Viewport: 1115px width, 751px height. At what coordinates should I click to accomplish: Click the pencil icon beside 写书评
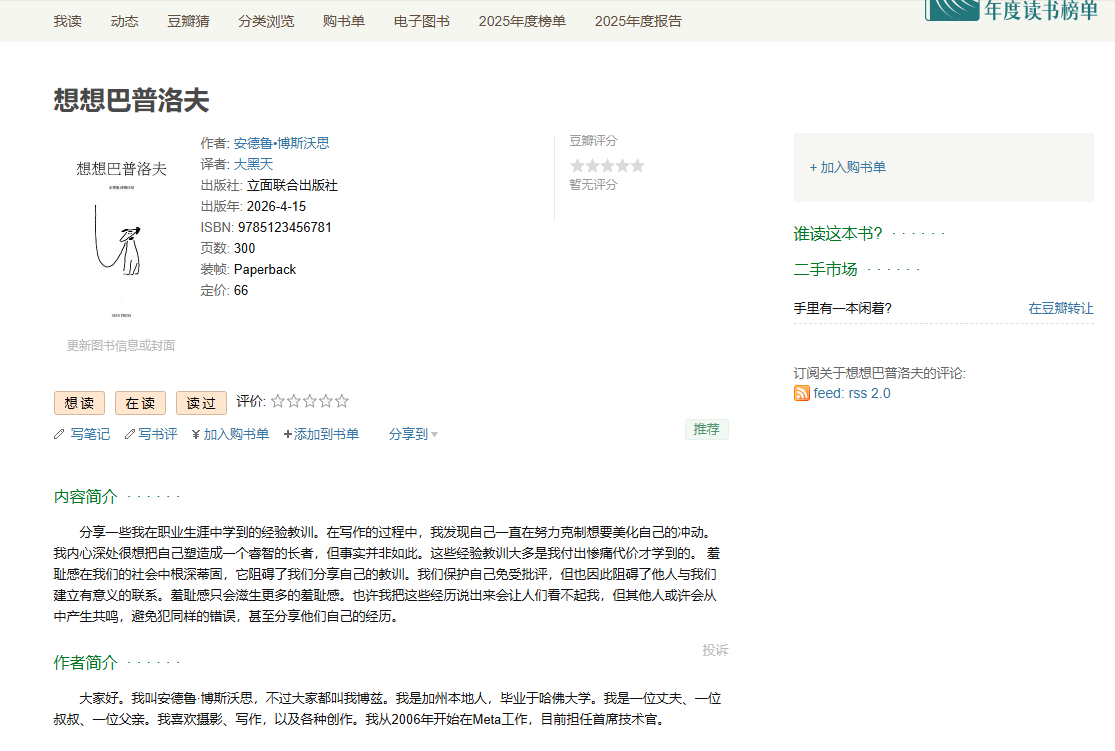(130, 434)
